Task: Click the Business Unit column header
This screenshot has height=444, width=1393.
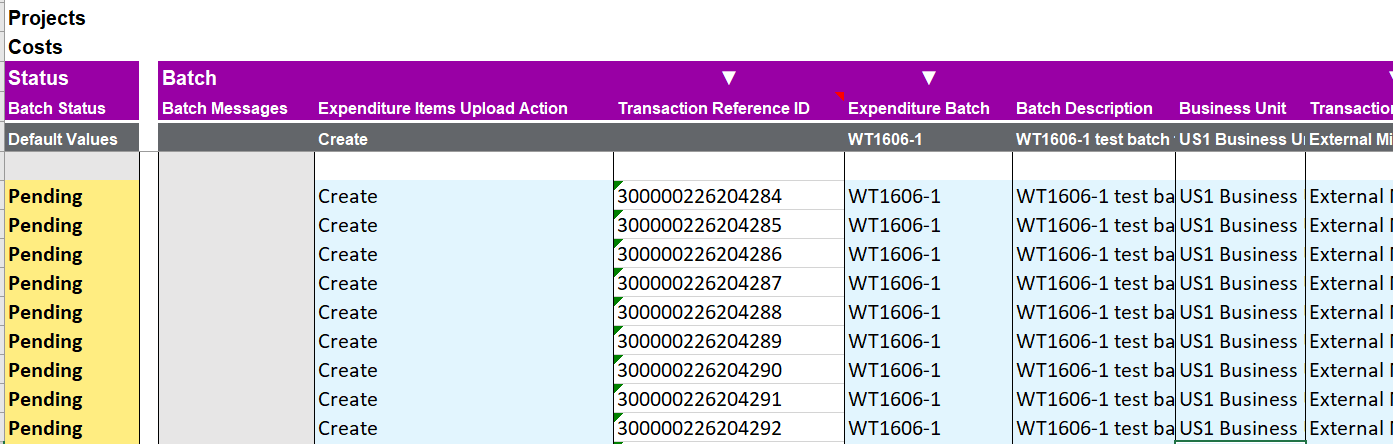Action: coord(1233,108)
